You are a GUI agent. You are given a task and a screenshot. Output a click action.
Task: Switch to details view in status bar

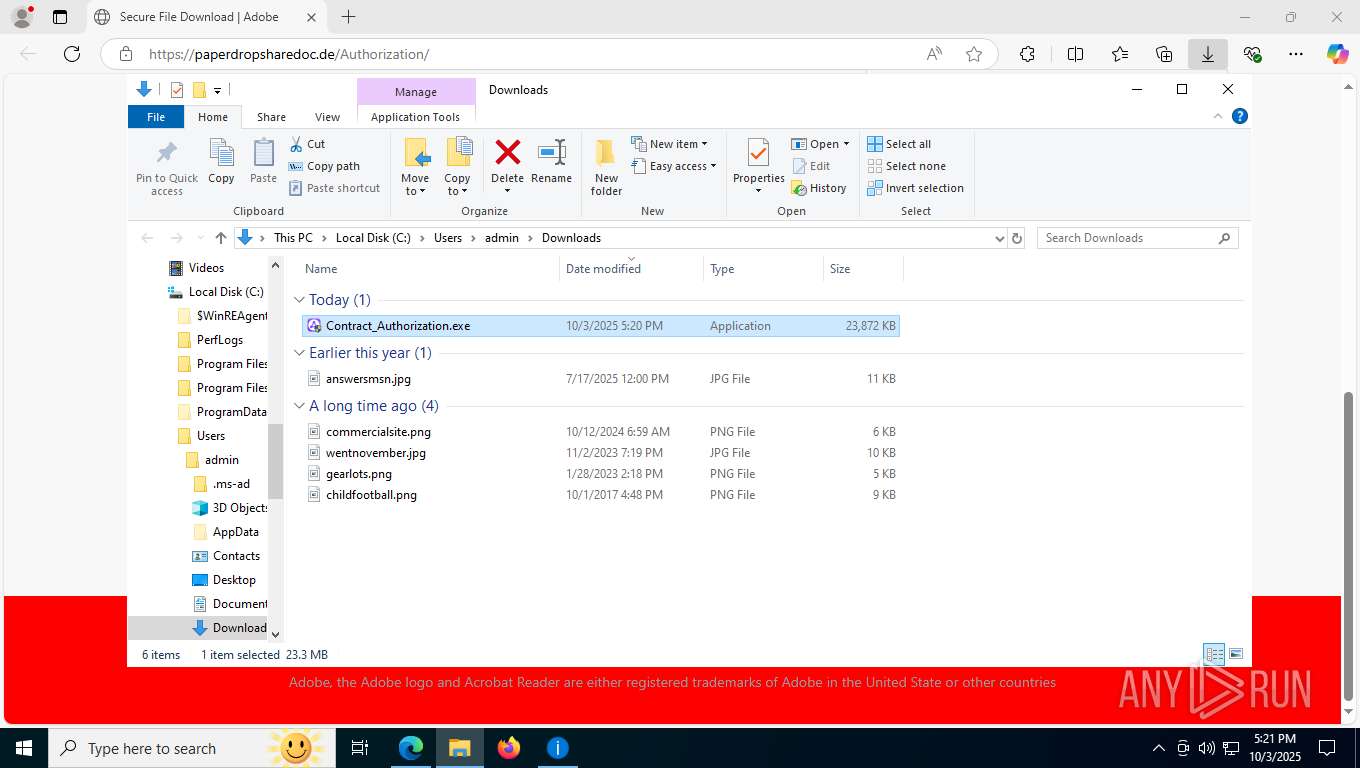(x=1214, y=654)
